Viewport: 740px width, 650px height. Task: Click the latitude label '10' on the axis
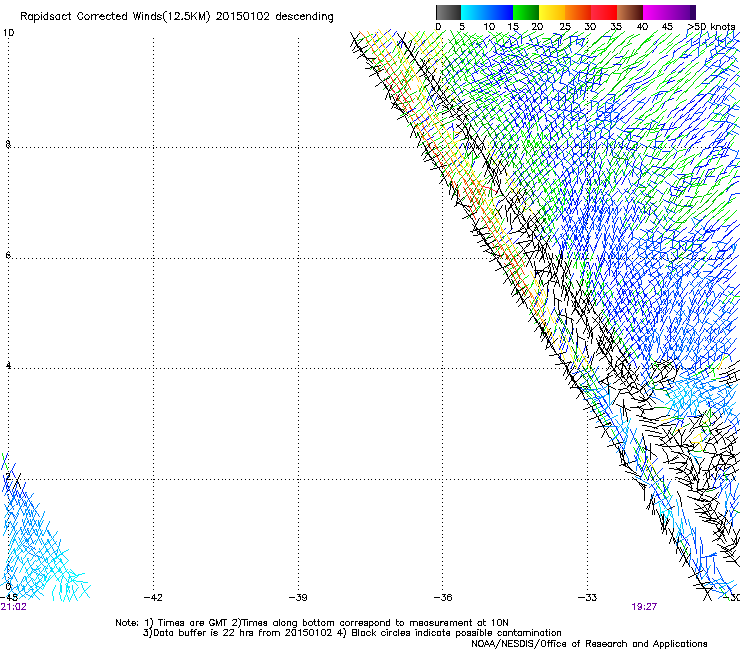click(8, 33)
